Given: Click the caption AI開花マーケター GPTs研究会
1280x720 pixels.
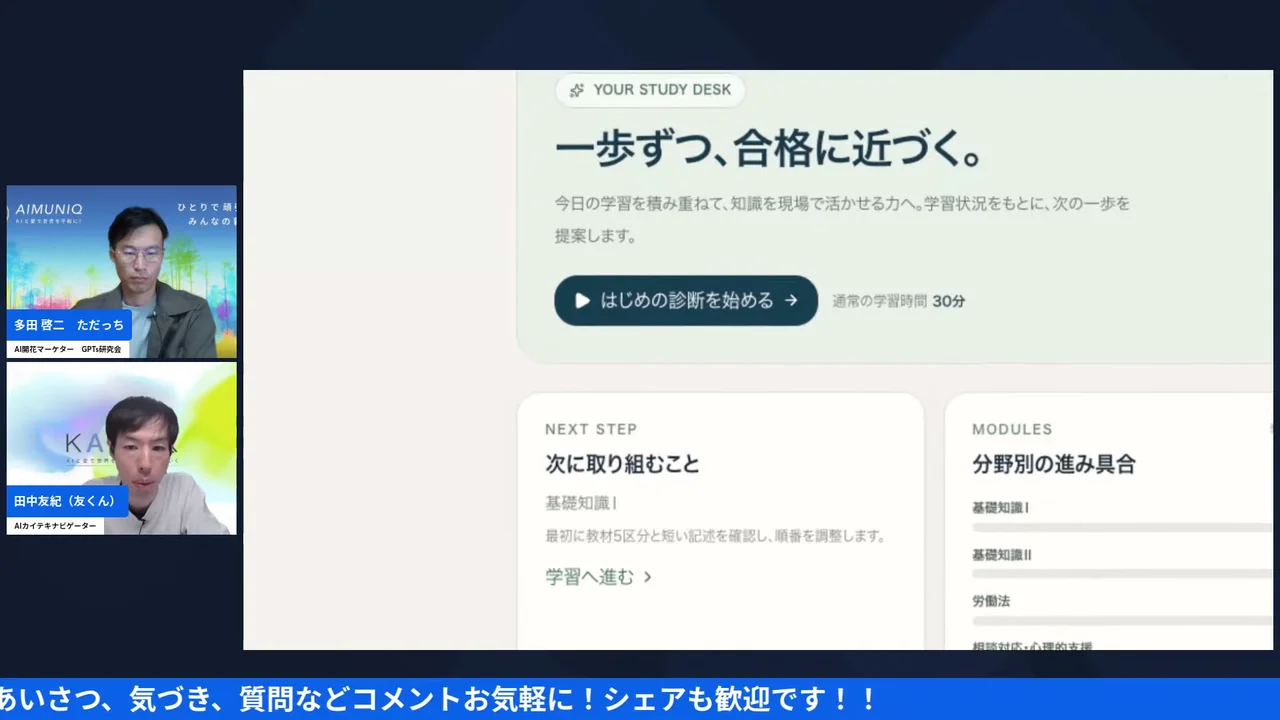Looking at the screenshot, I should point(68,350).
